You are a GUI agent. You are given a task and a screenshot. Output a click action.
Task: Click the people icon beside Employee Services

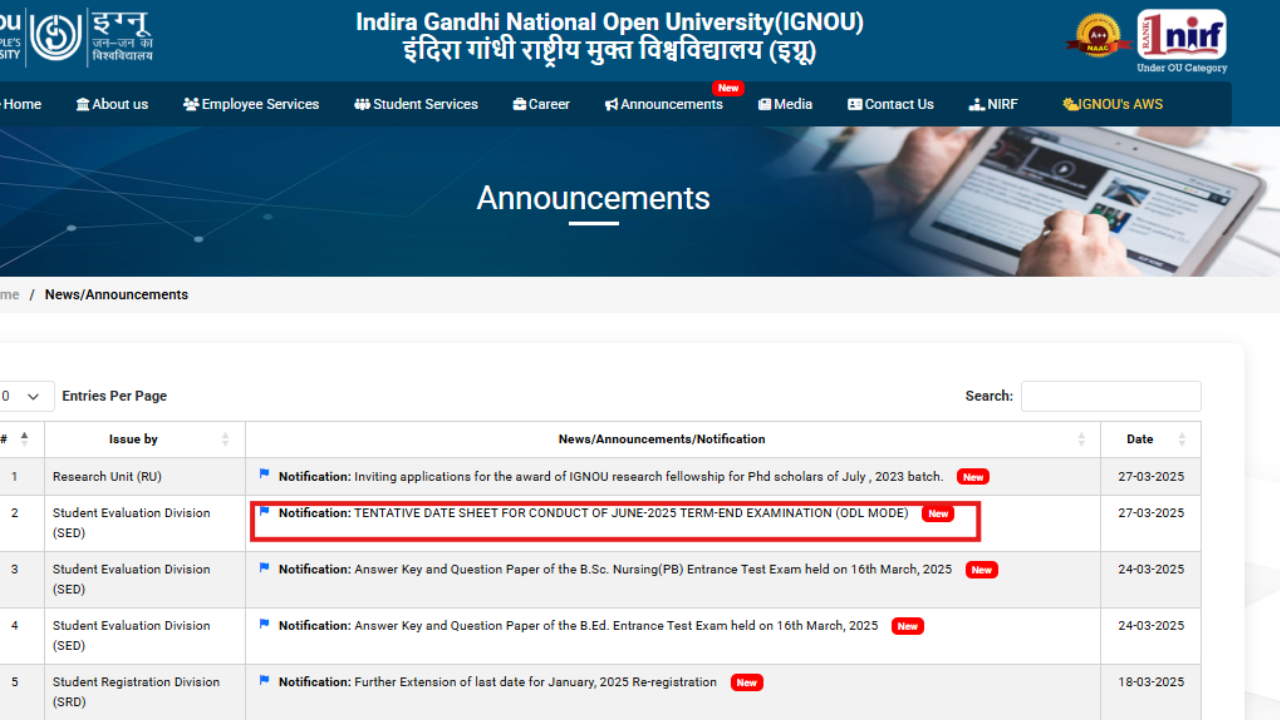[191, 104]
